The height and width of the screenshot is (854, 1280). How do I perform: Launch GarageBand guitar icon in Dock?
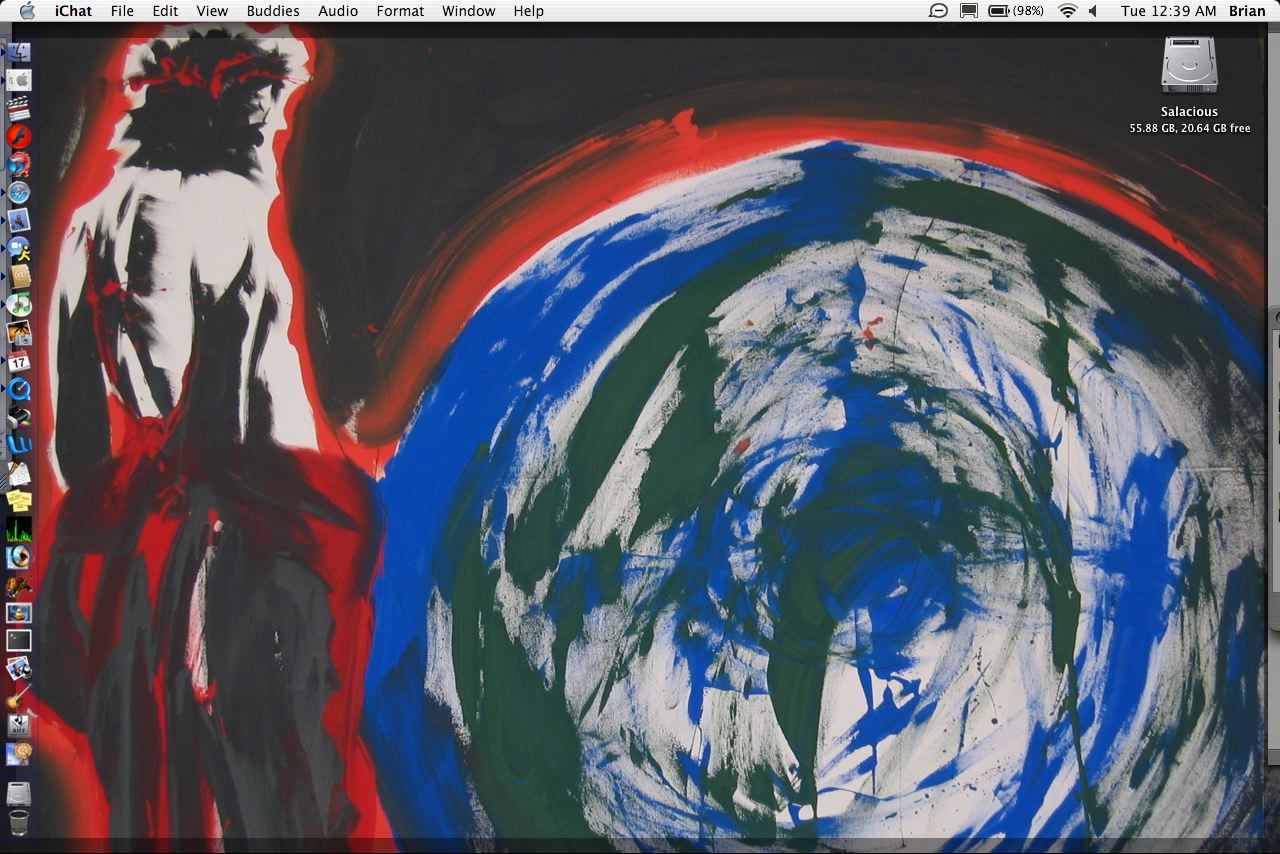[19, 697]
